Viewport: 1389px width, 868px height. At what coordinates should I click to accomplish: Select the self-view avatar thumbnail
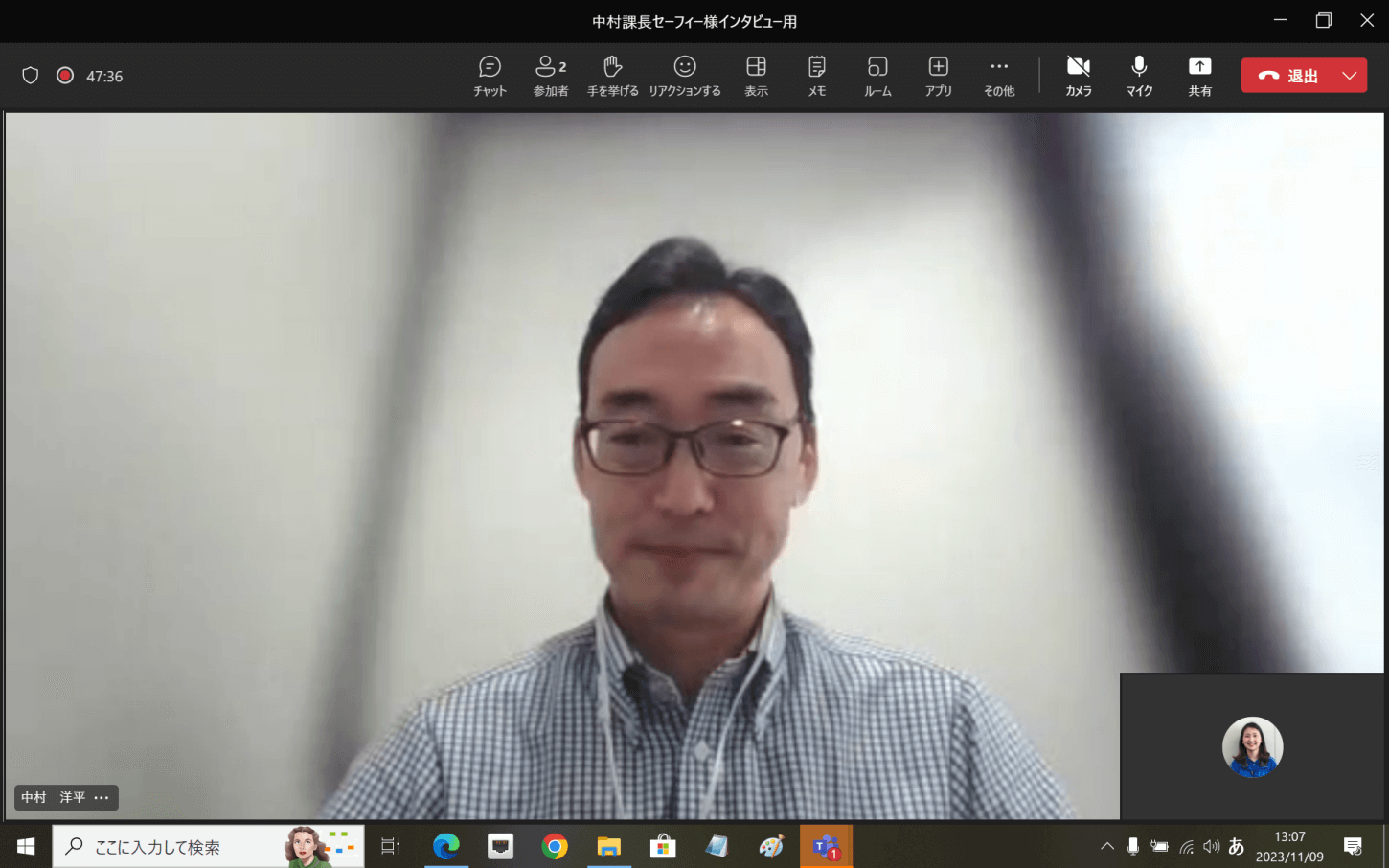coord(1251,746)
